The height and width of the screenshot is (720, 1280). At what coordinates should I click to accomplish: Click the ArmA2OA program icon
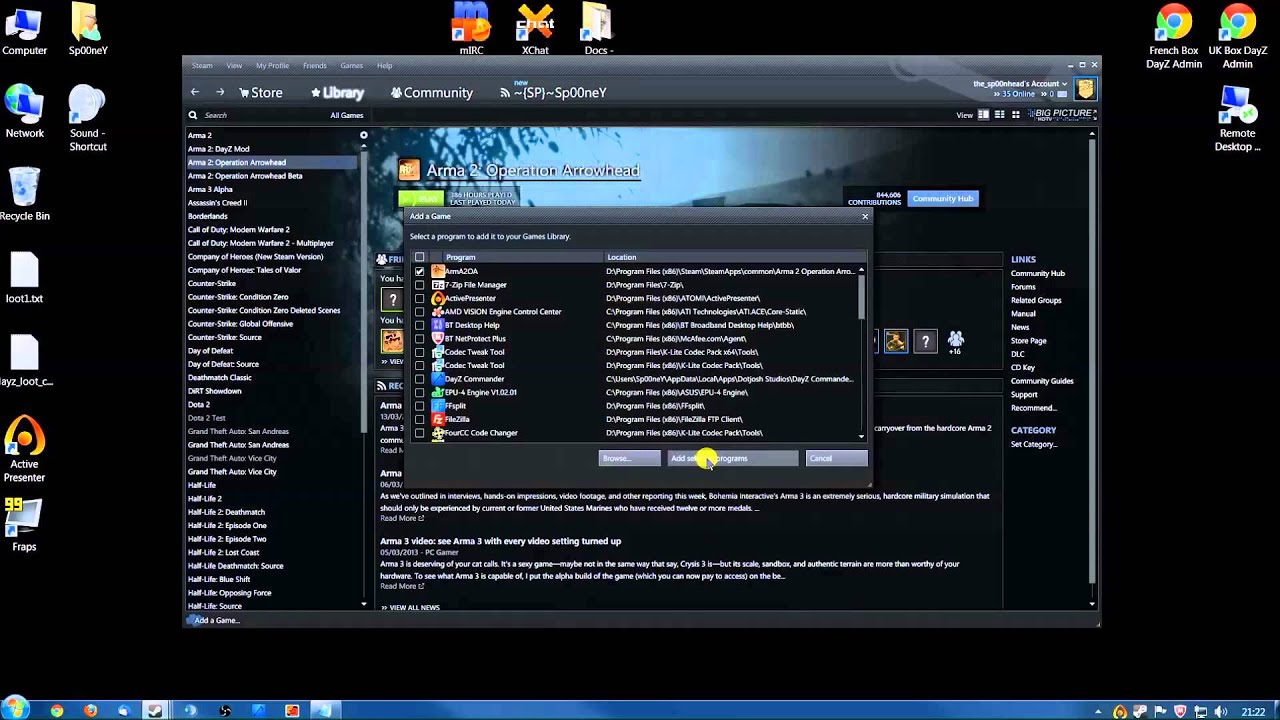438,271
